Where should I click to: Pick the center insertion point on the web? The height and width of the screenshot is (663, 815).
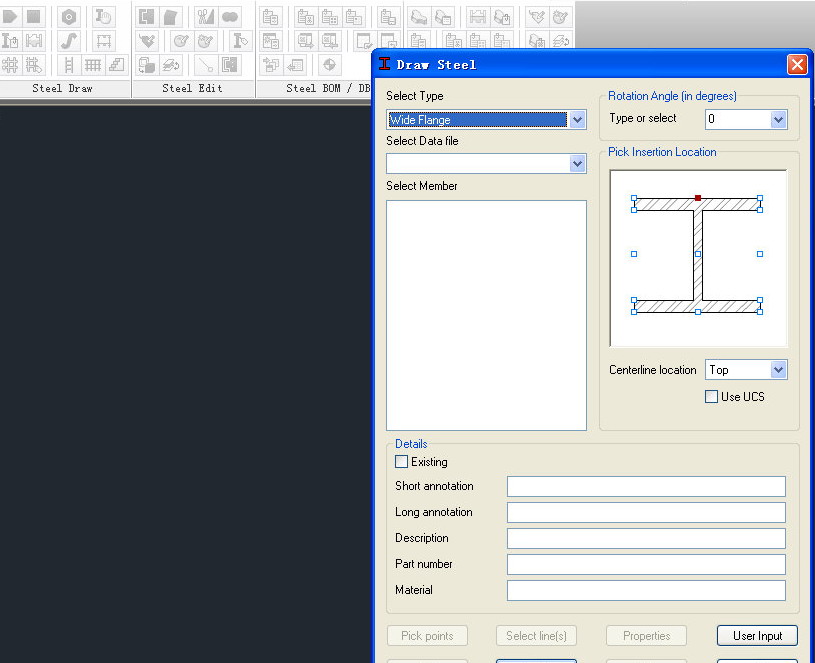[x=698, y=254]
